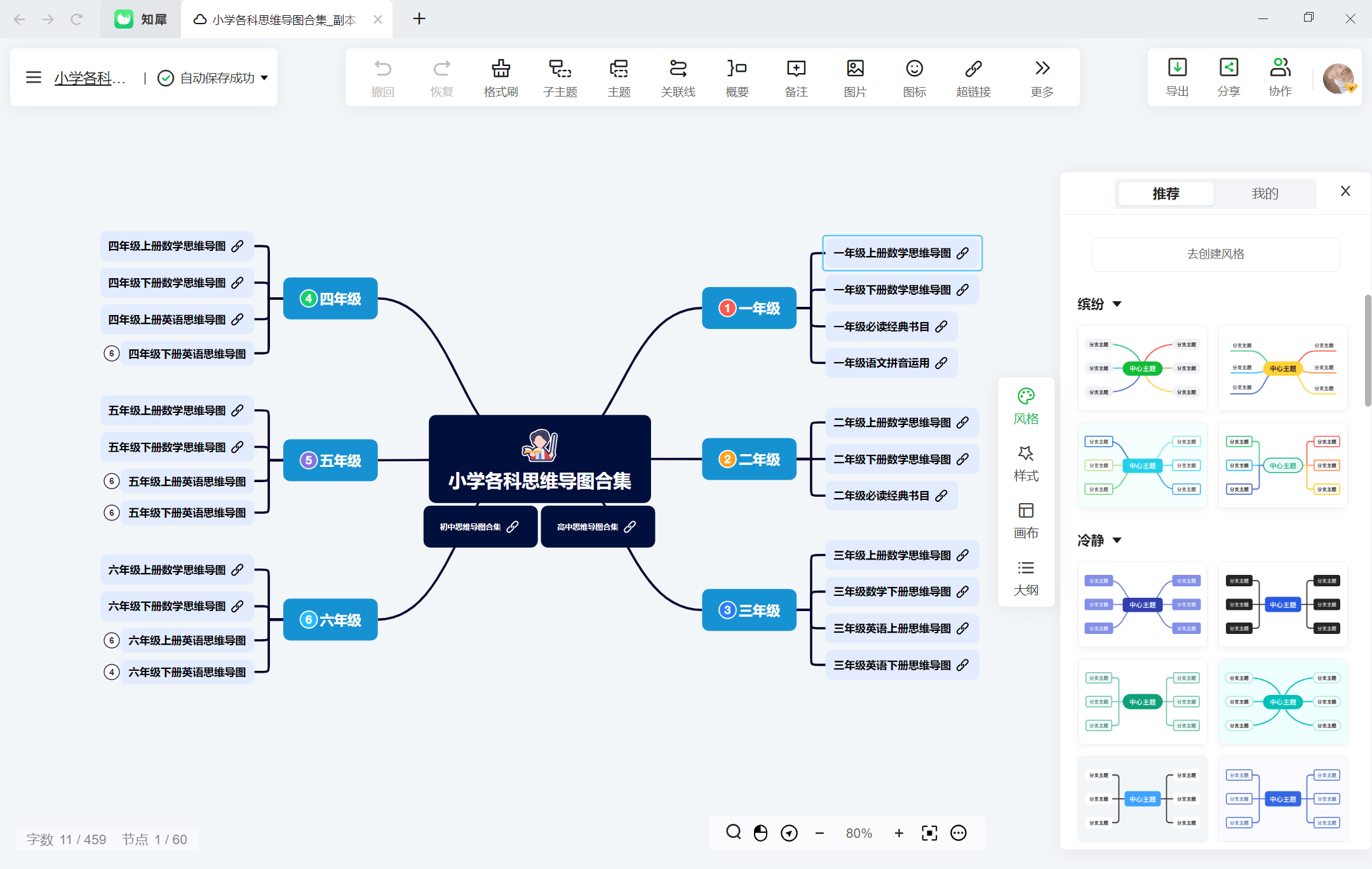Click the mouse mode icon in bottom toolbar
1372x869 pixels.
(760, 833)
